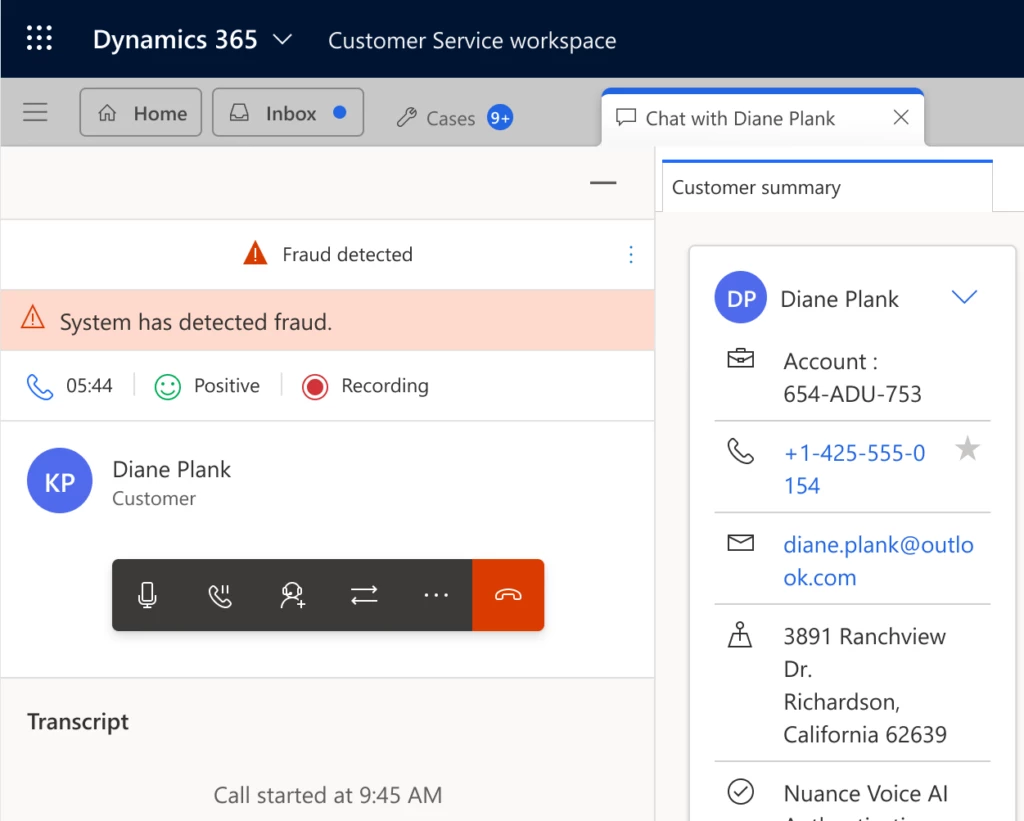
Task: Open the Fraud detected options menu
Action: (631, 255)
